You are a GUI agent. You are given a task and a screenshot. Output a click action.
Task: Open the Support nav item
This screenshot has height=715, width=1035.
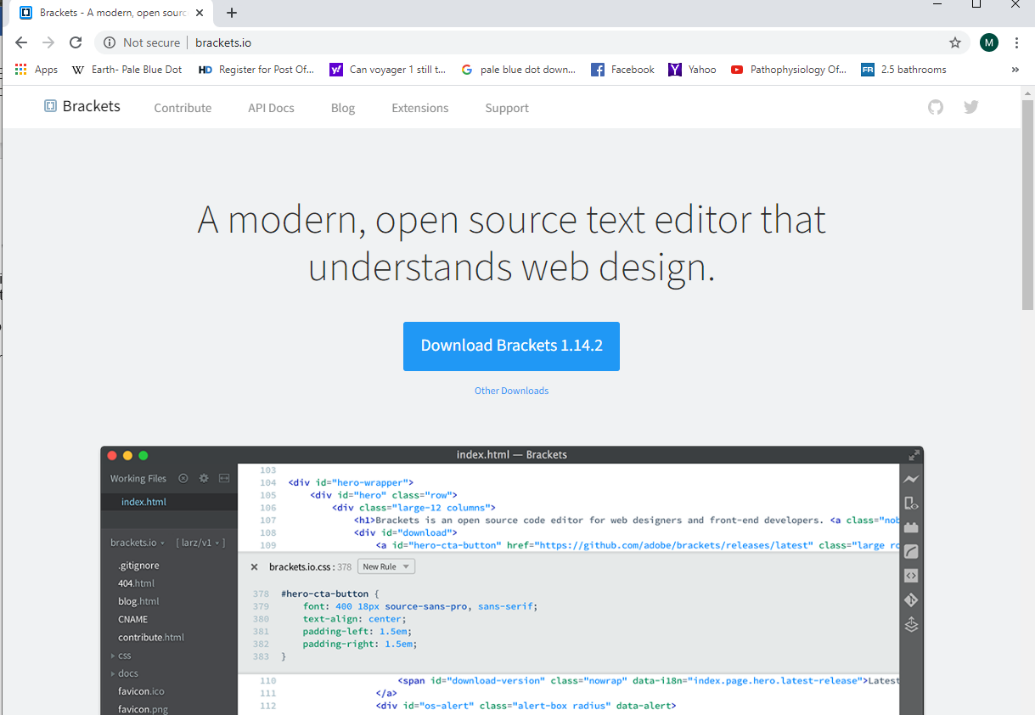point(507,108)
